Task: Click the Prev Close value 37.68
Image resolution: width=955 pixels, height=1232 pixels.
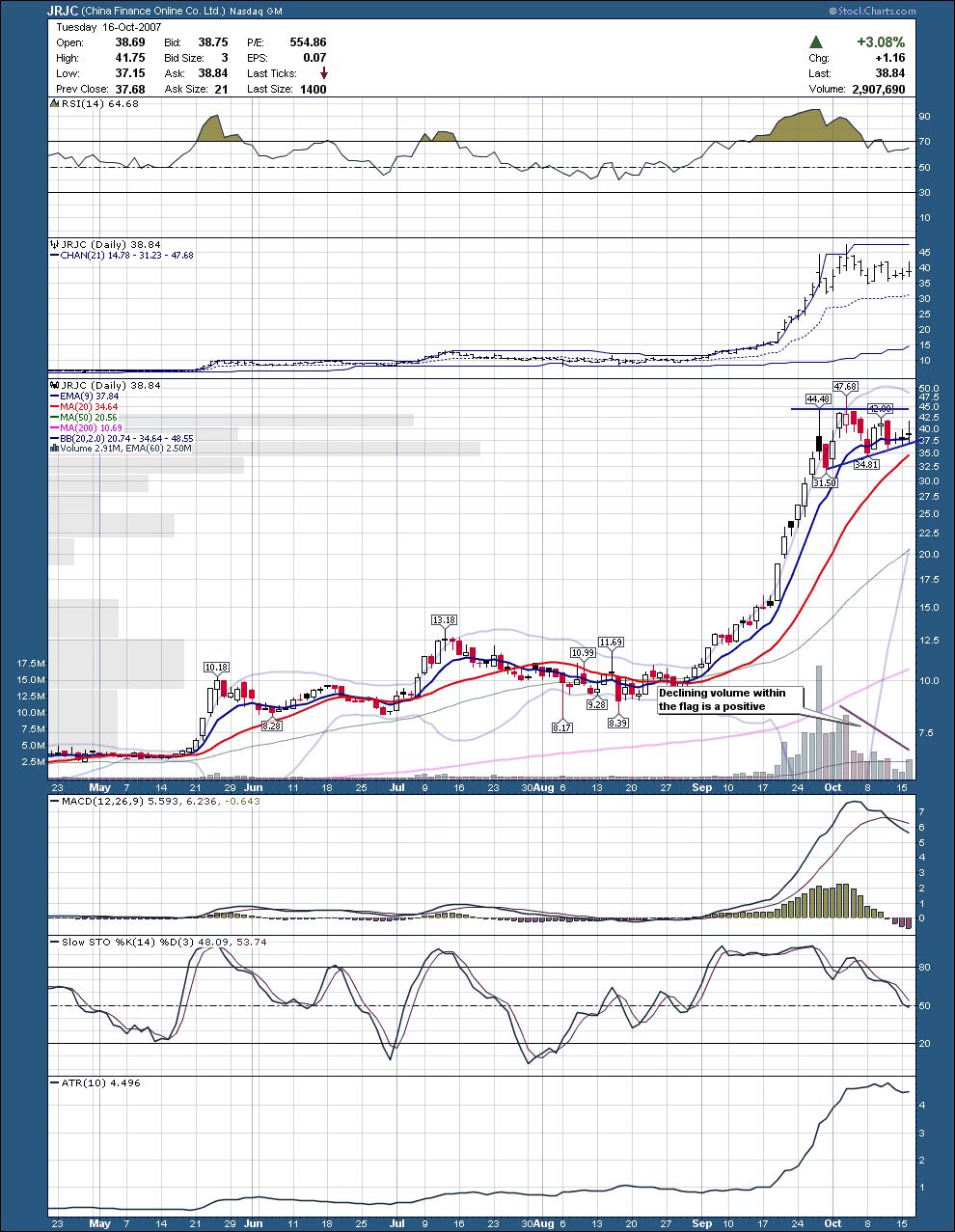Action: coord(129,89)
